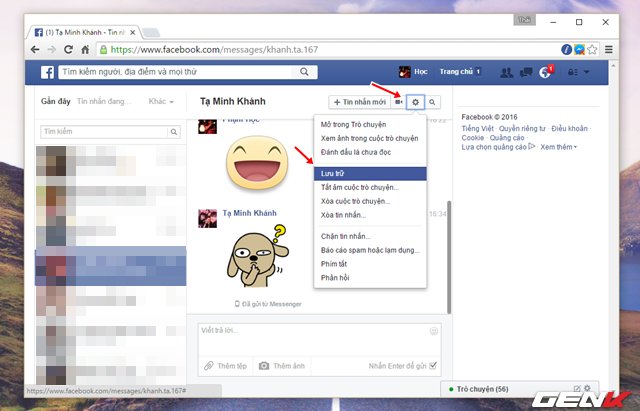Expand the 'Khác' dropdown
Viewport: 640px width, 411px height.
160,102
